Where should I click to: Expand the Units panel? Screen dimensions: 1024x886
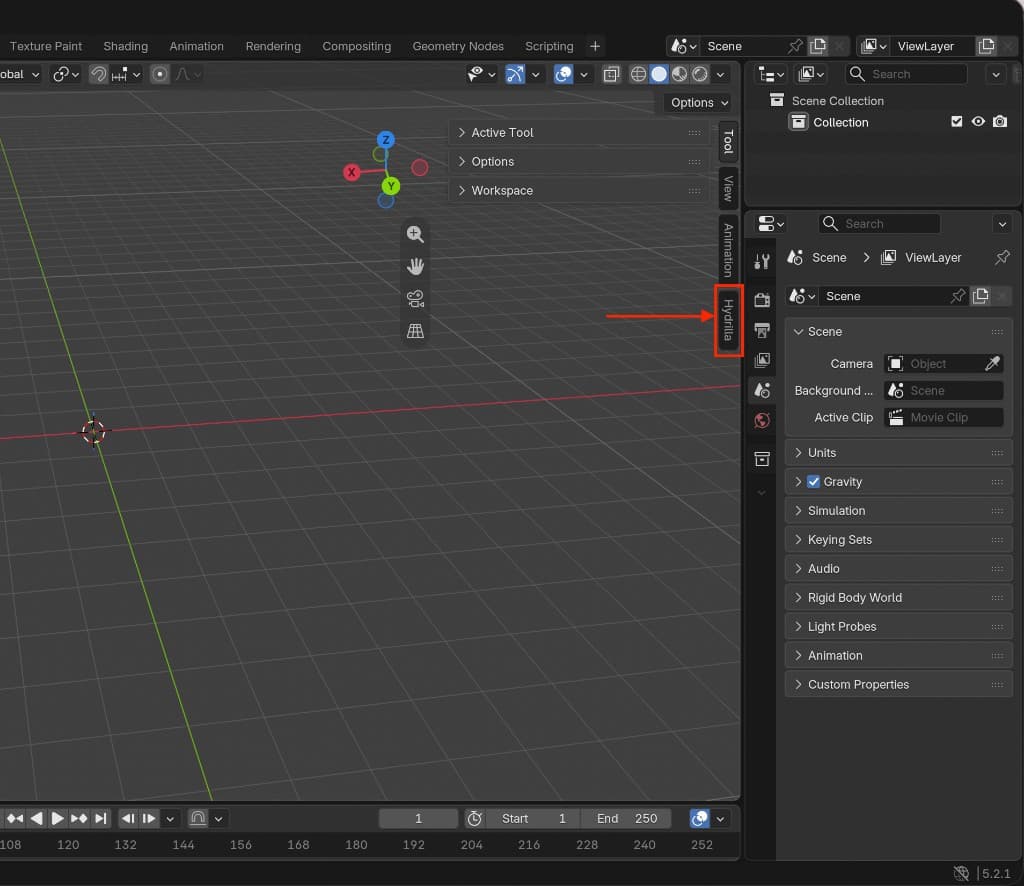point(899,453)
